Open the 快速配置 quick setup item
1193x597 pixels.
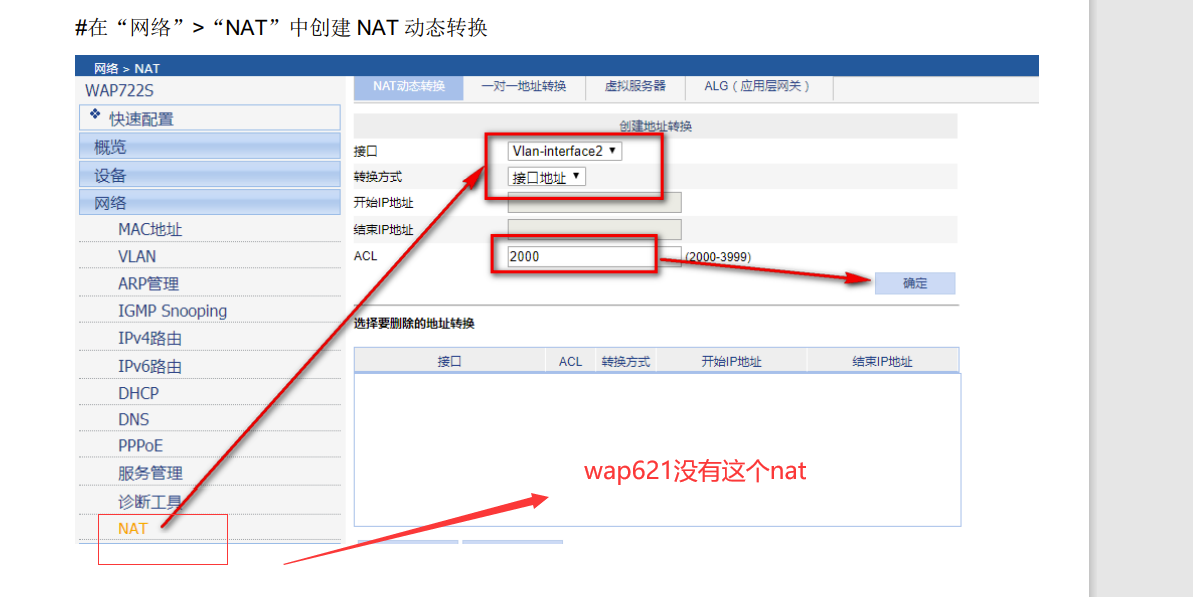click(x=210, y=118)
